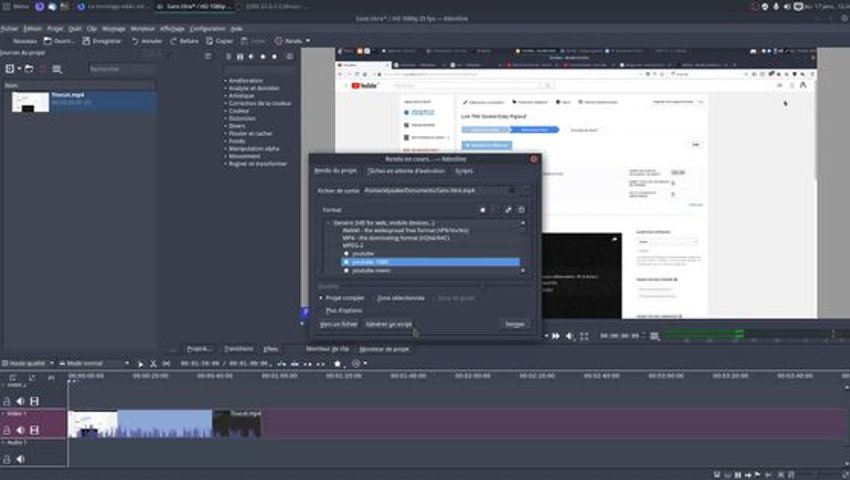The width and height of the screenshot is (850, 480).
Task: Open the dropdown arrow next to Rendu
Action: coord(308,41)
